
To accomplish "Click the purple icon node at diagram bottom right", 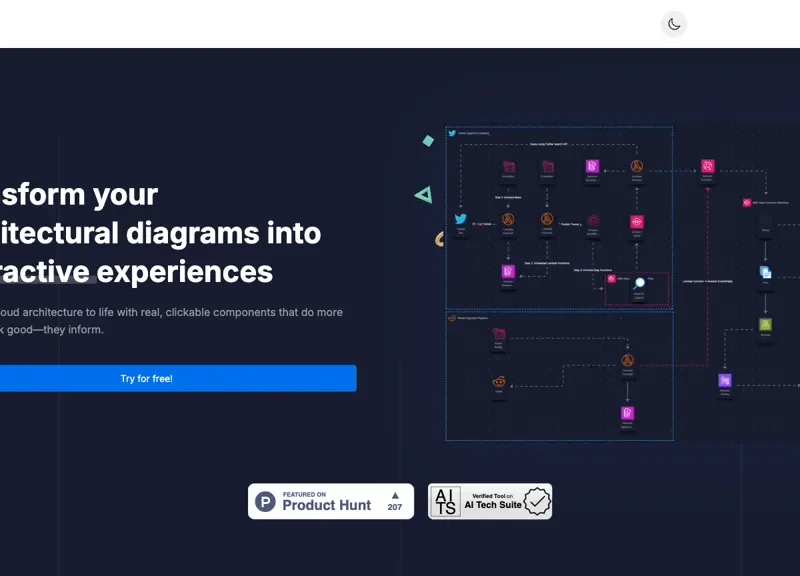I will click(725, 380).
